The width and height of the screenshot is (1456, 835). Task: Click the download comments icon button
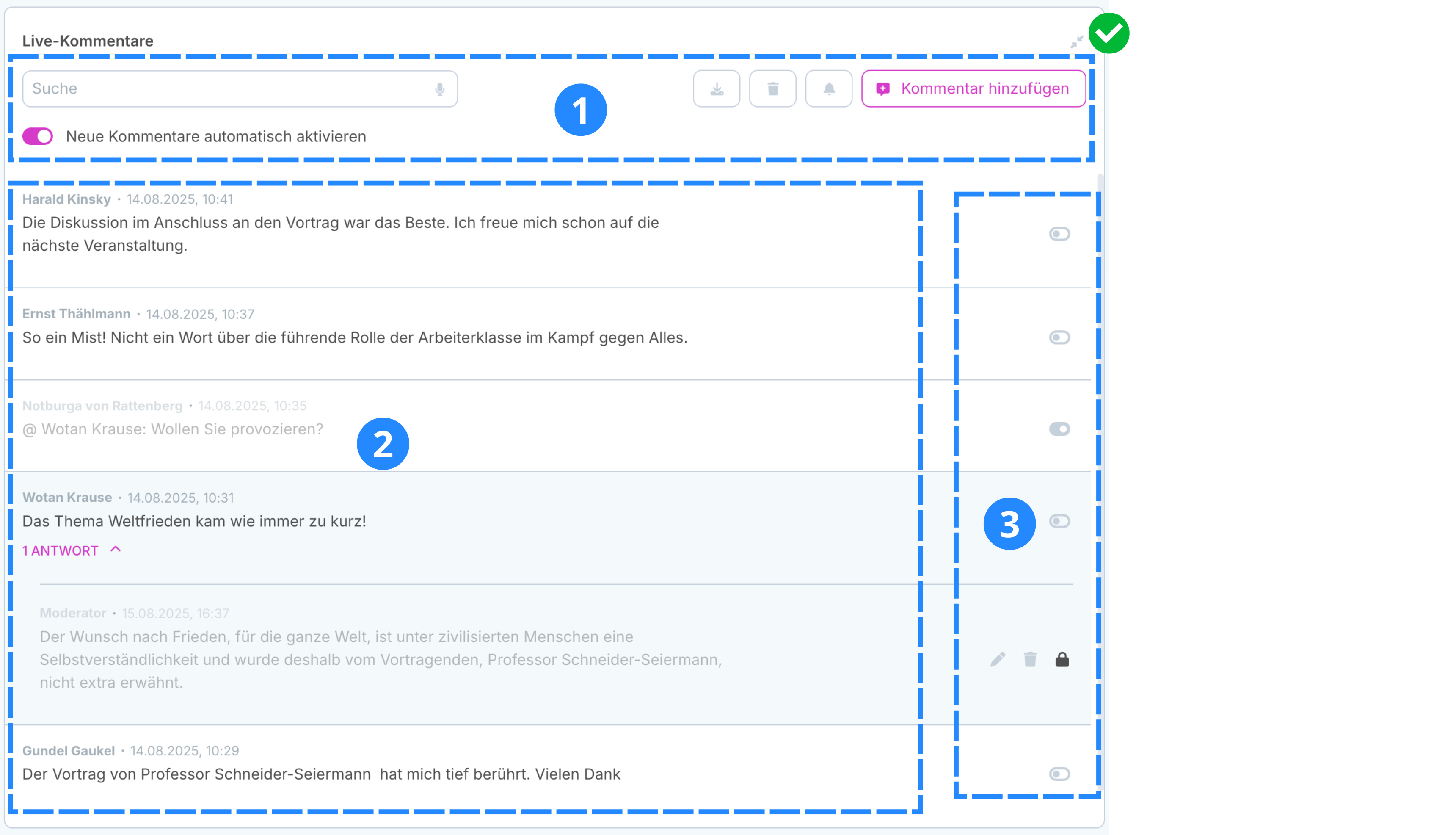(x=716, y=89)
